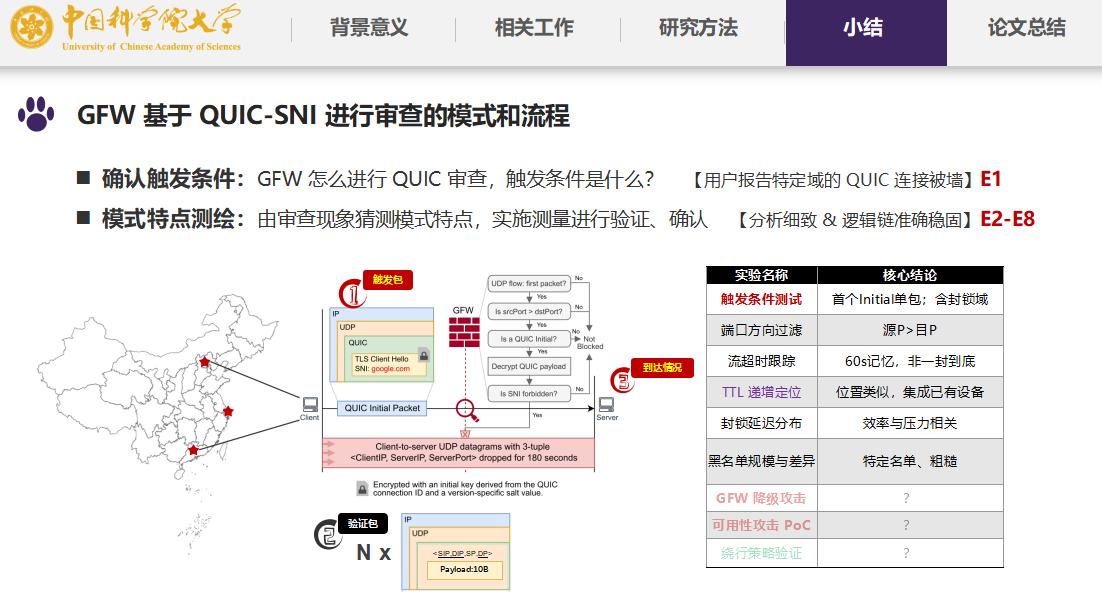Select the highlighted 小结 tab
This screenshot has height=604, width=1102.
pos(866,32)
